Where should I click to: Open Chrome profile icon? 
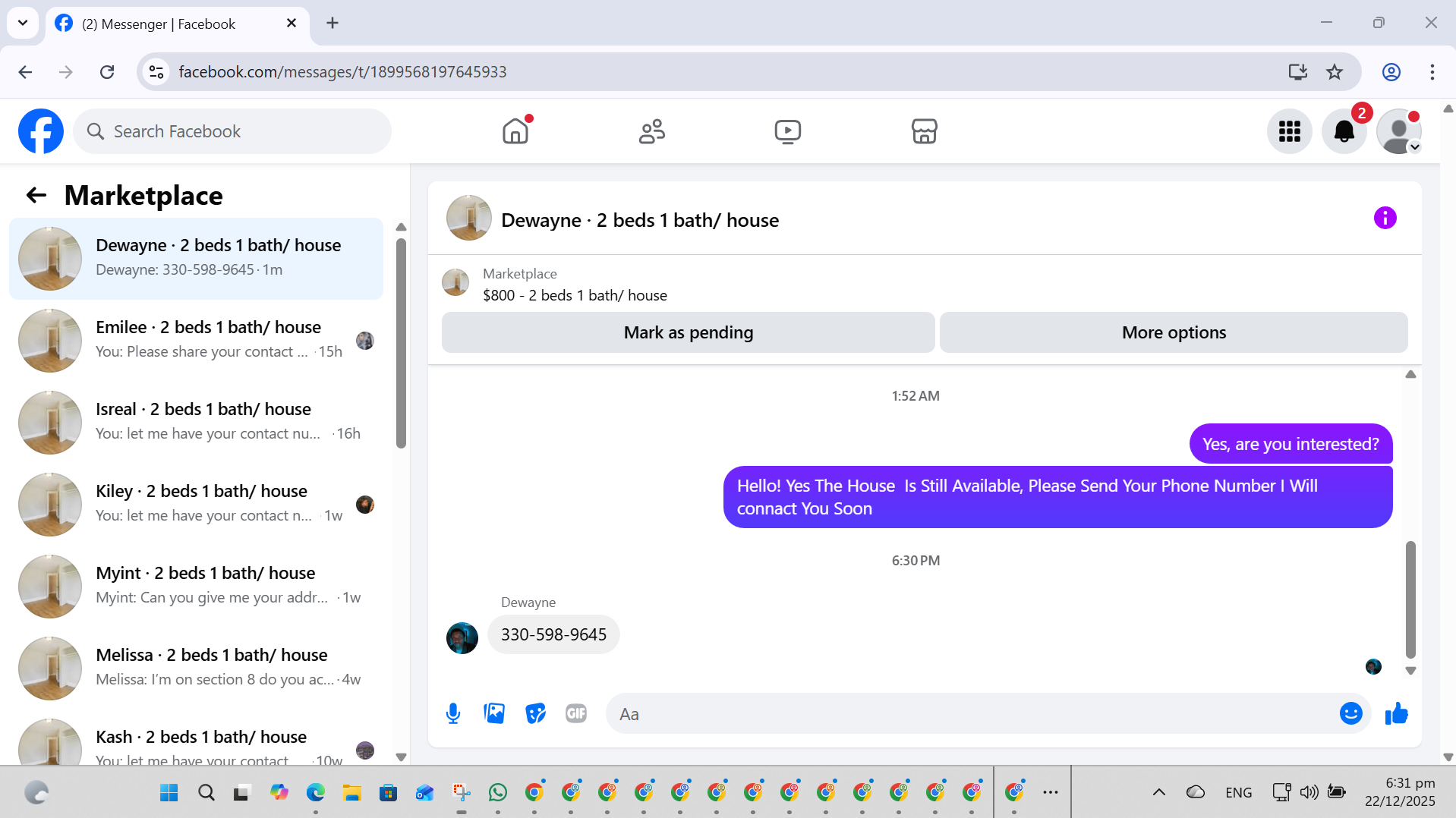click(x=1391, y=72)
